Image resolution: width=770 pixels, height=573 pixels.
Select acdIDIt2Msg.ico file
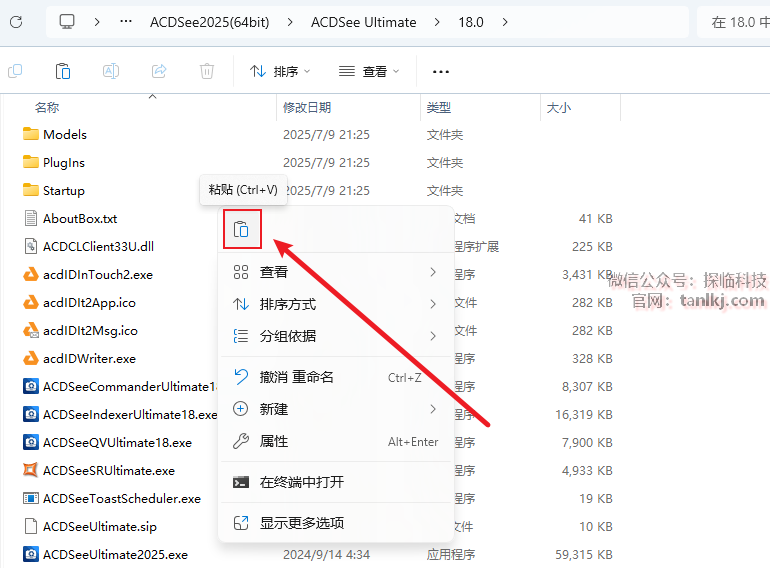[x=90, y=330]
